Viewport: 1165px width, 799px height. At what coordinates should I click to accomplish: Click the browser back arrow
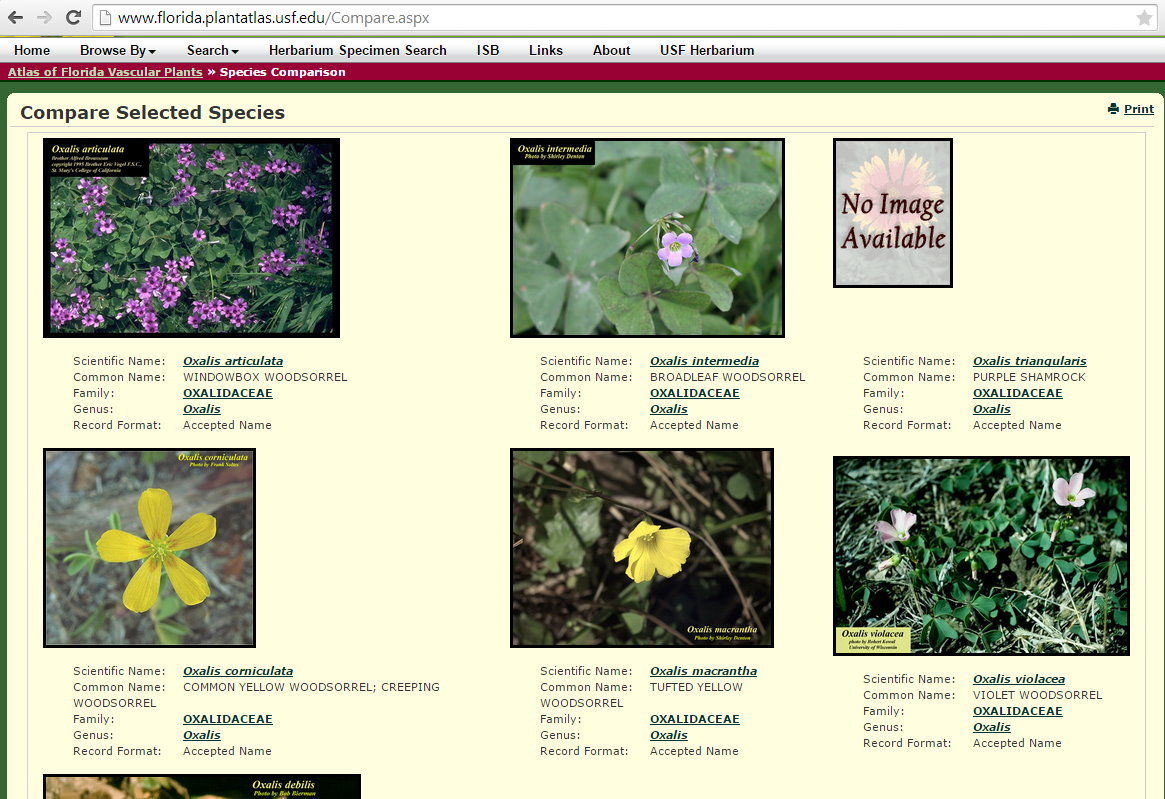[16, 18]
